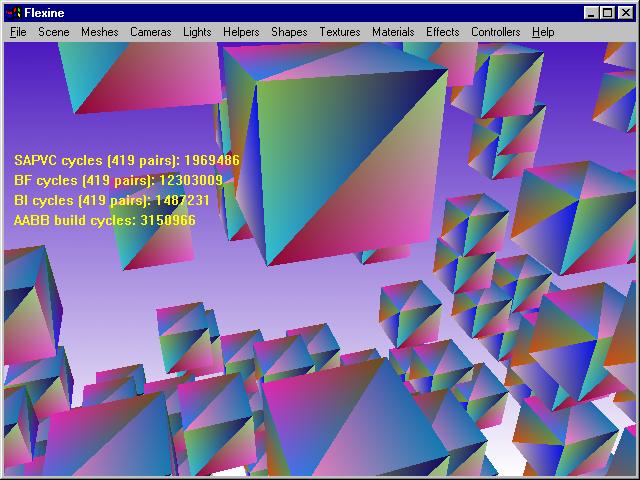Open the File menu
Image resolution: width=640 pixels, height=480 pixels.
[x=18, y=32]
